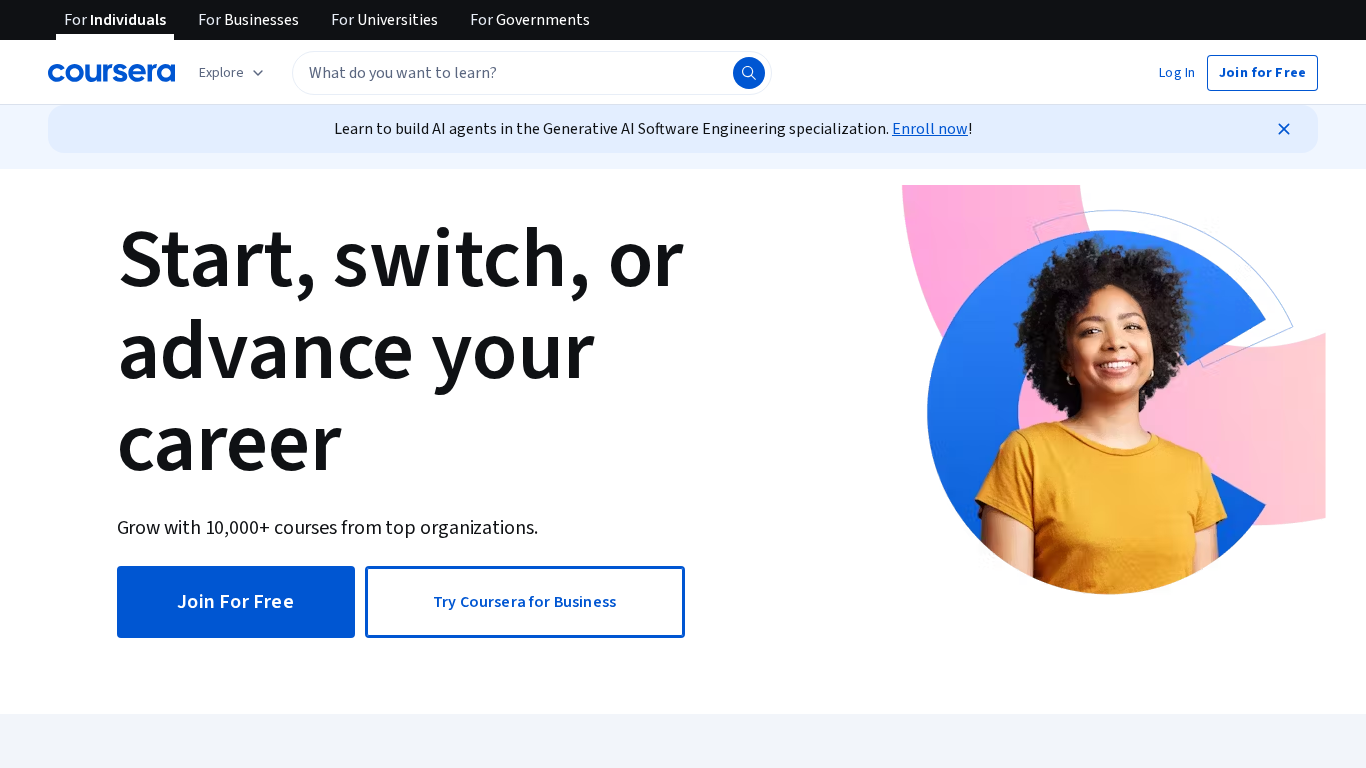Screen dimensions: 1366x768
Task: Follow the Enroll now link
Action: [x=930, y=129]
